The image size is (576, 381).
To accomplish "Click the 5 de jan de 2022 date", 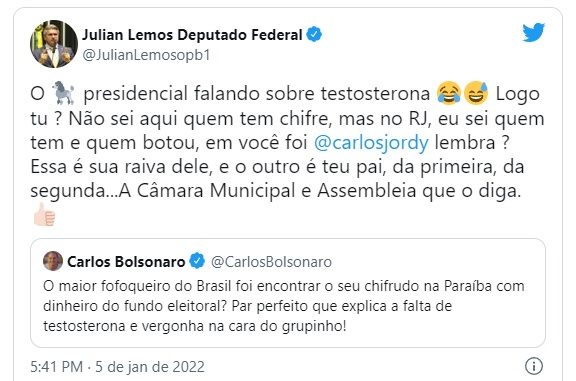I will [150, 367].
